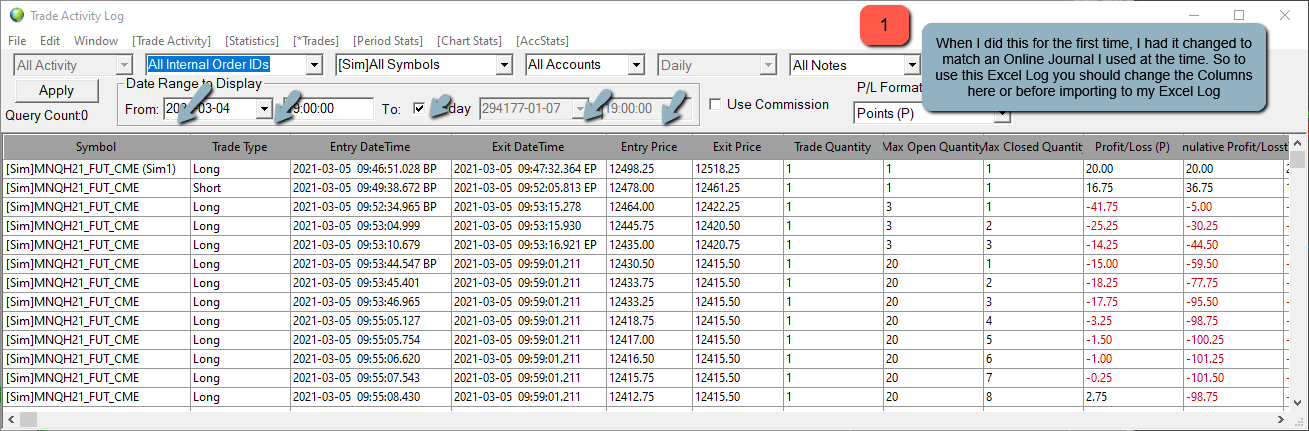
Task: Click the horizontal scrollbar left arrow
Action: tap(9, 420)
